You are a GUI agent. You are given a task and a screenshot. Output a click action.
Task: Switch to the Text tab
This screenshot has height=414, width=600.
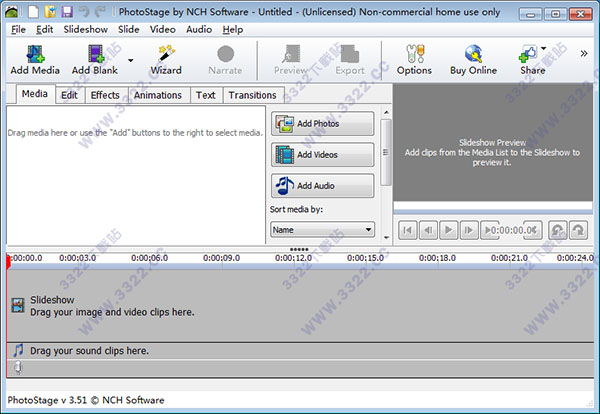point(206,95)
